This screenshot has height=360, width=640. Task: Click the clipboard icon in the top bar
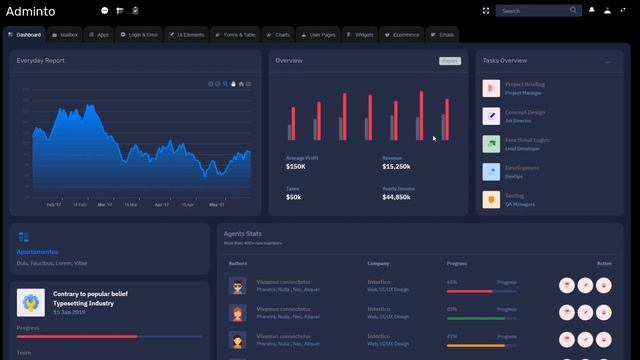[135, 11]
